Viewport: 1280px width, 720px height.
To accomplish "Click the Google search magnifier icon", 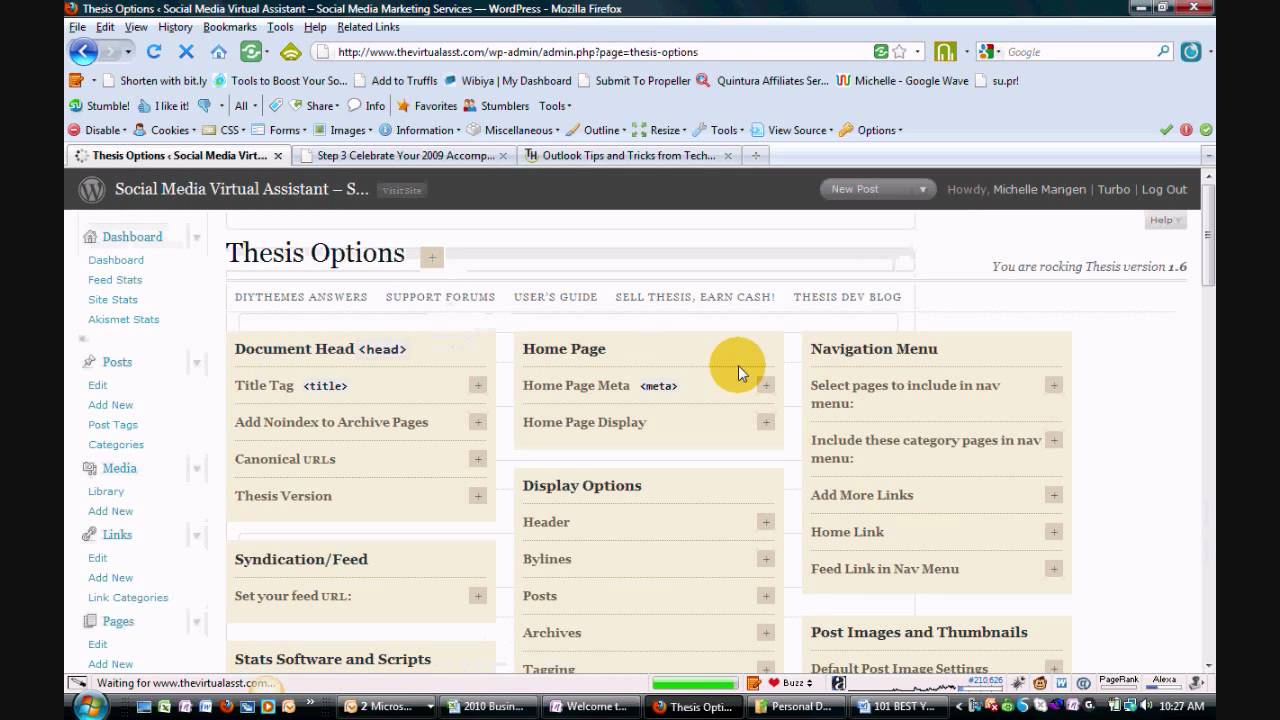I will (1163, 52).
